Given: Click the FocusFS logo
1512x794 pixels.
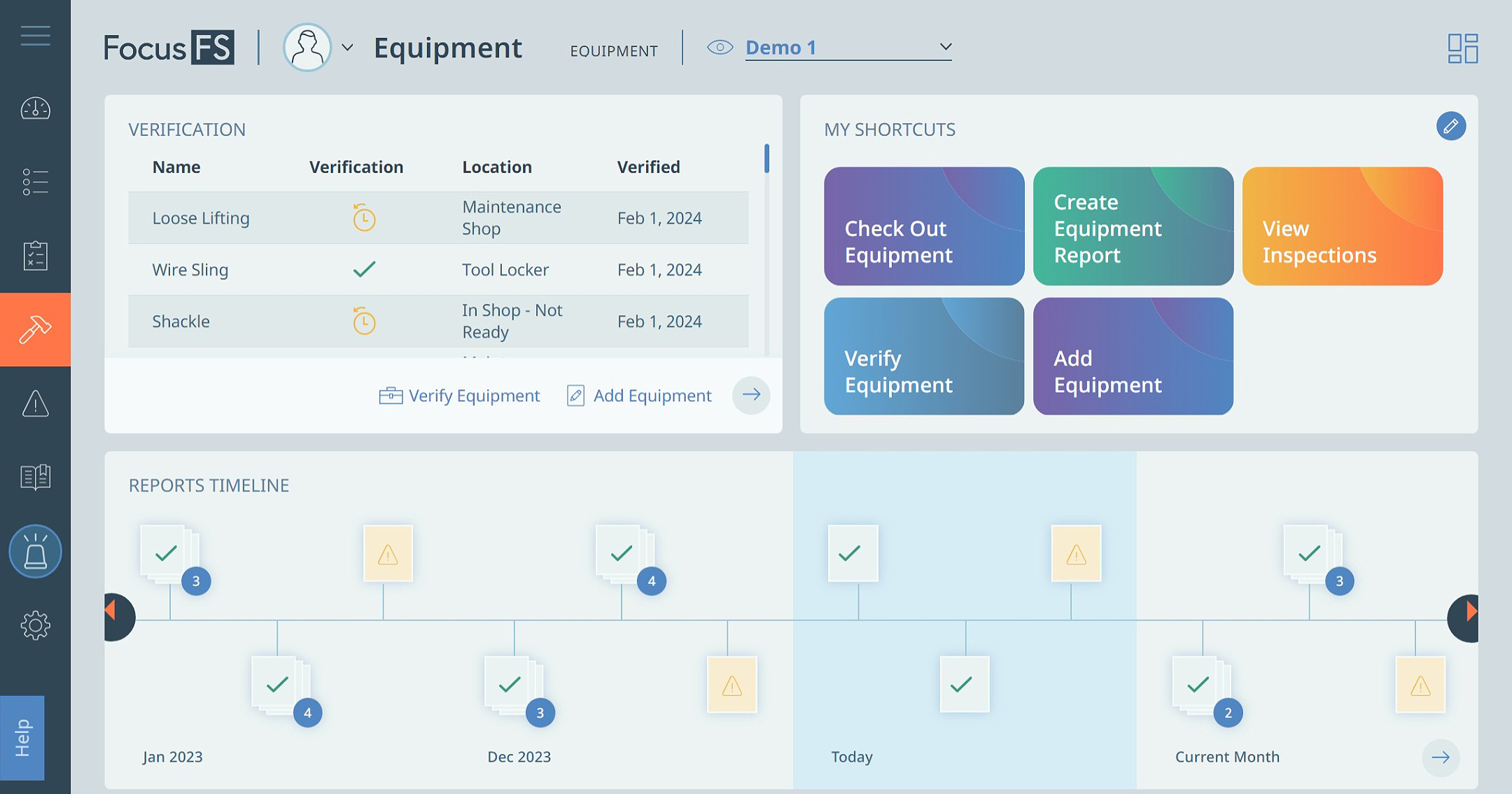Looking at the screenshot, I should (x=169, y=48).
